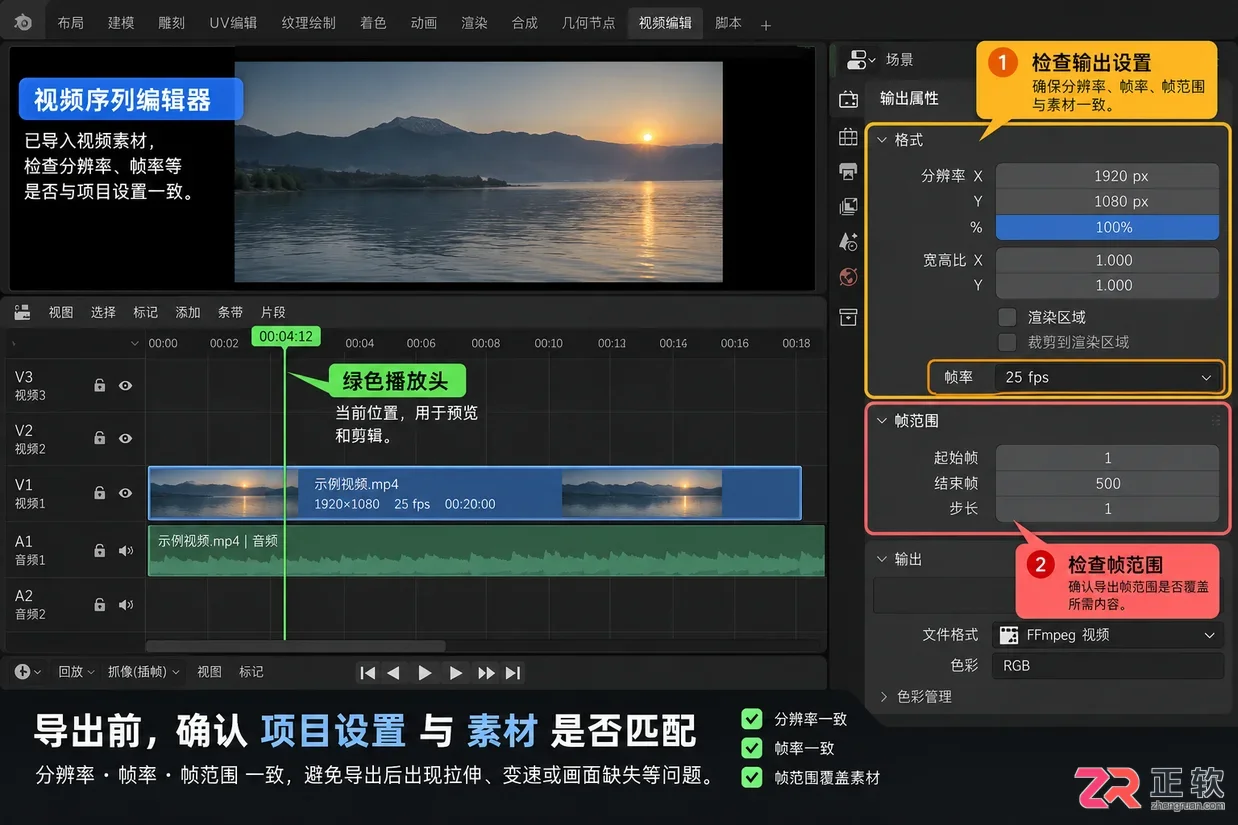
Task: Hide the V2 channel with its eye icon
Action: coord(125,438)
